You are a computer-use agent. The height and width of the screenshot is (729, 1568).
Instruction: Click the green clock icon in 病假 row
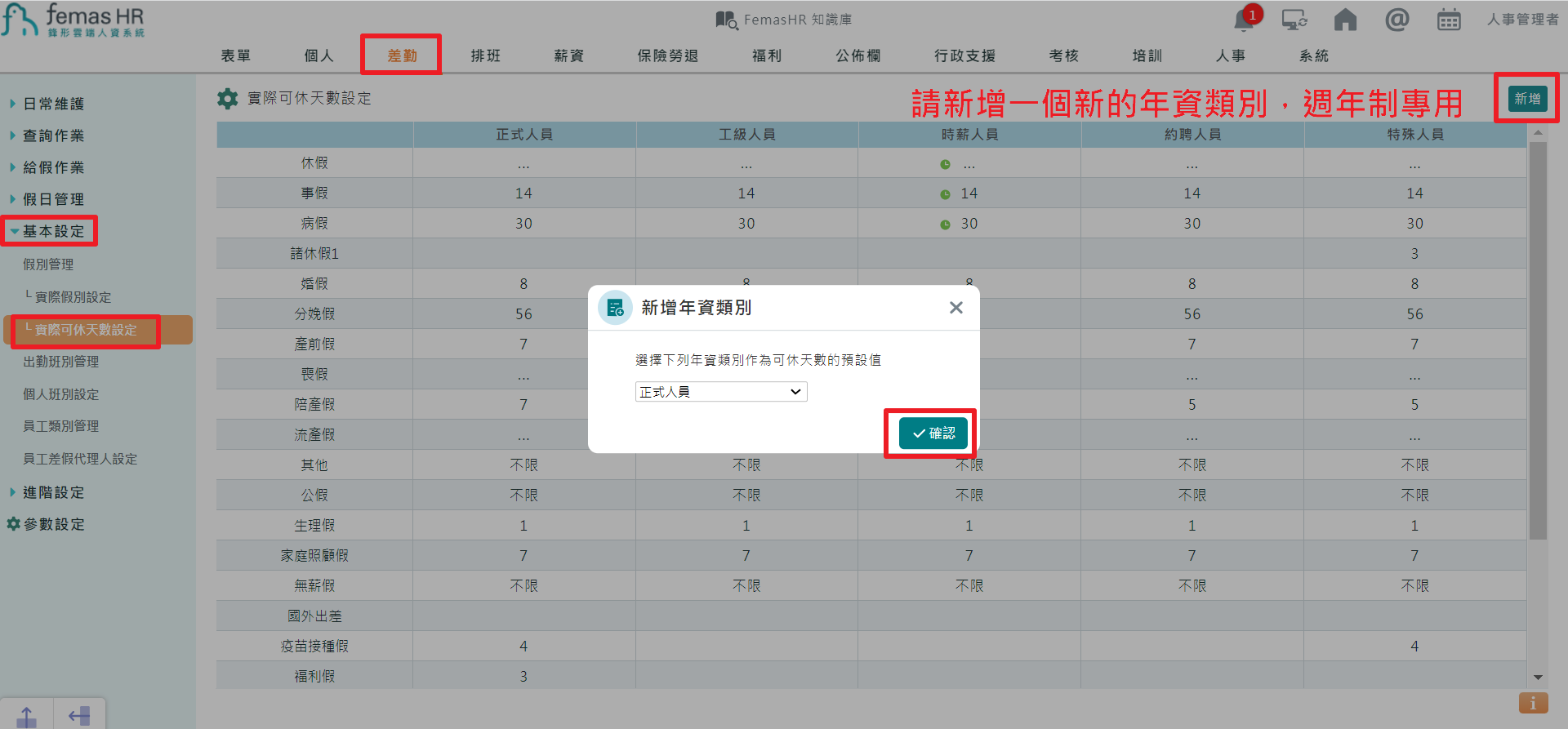[x=945, y=224]
